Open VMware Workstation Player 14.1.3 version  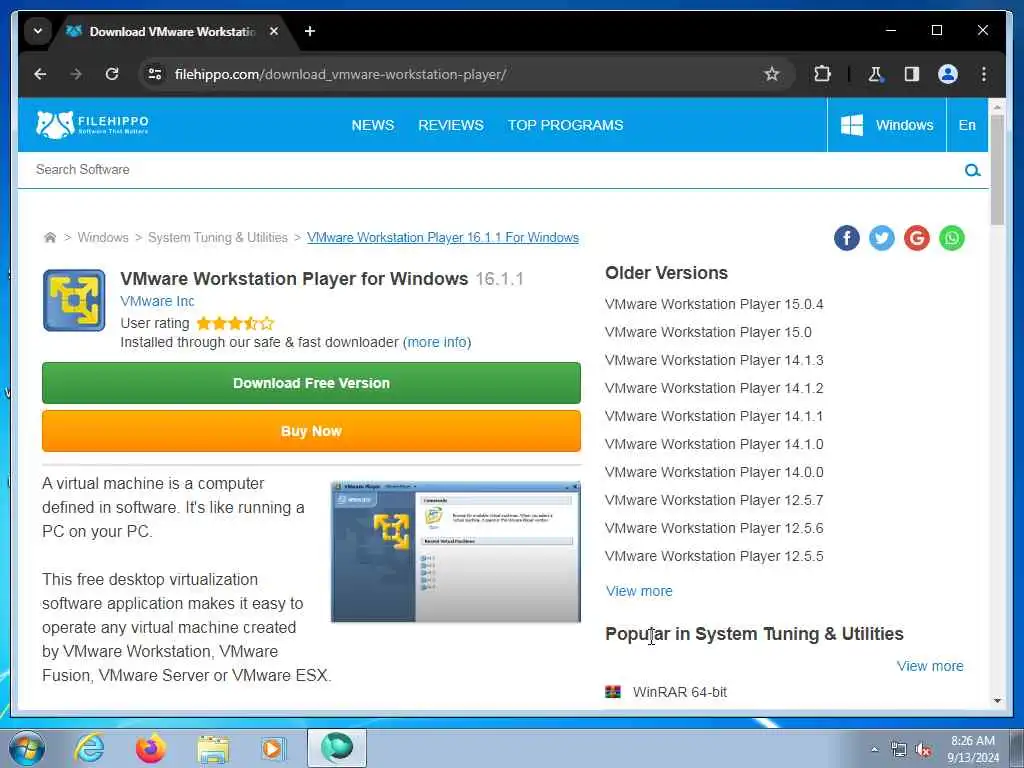(714, 360)
